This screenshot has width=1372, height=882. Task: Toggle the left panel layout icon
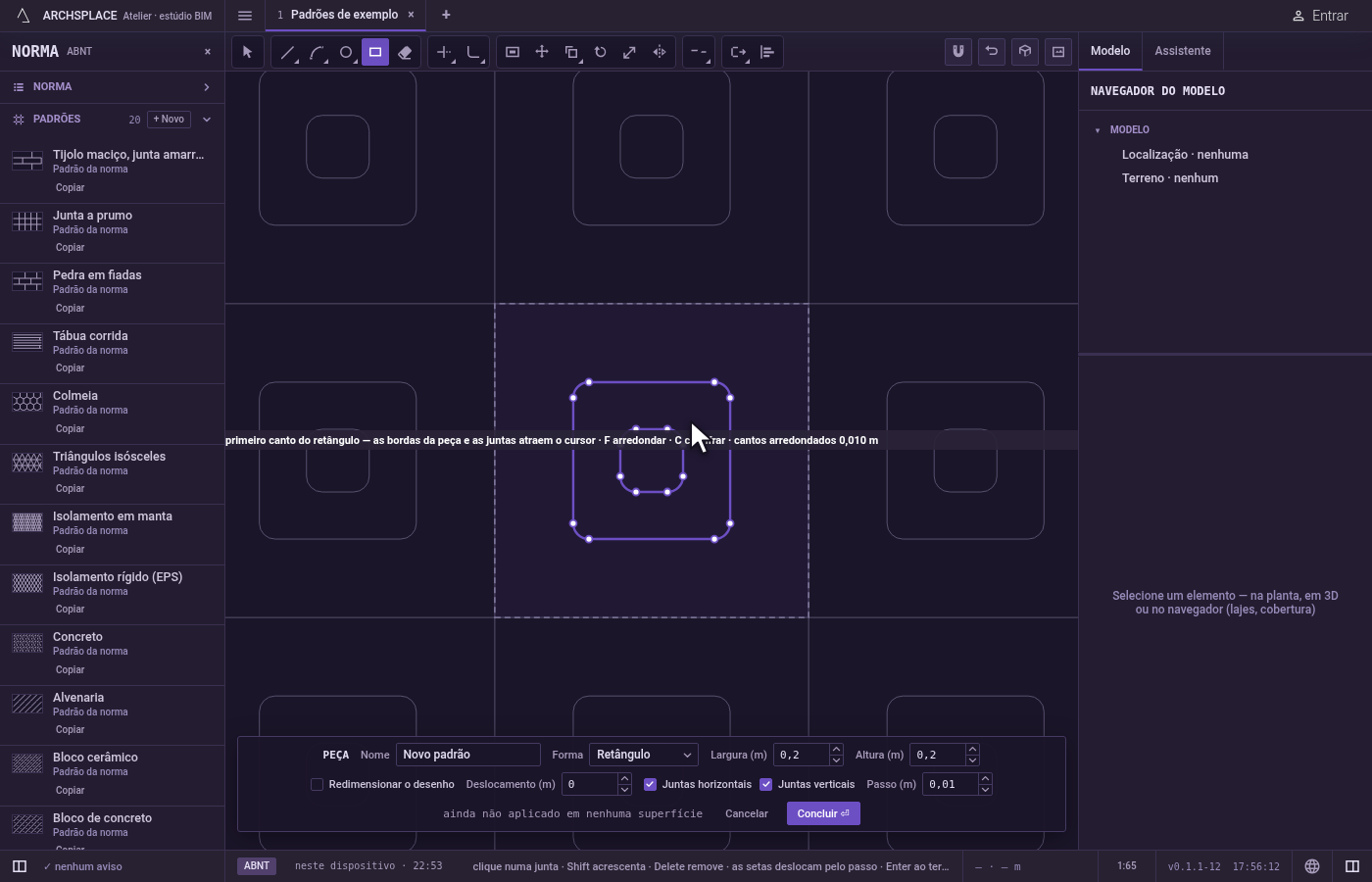19,866
